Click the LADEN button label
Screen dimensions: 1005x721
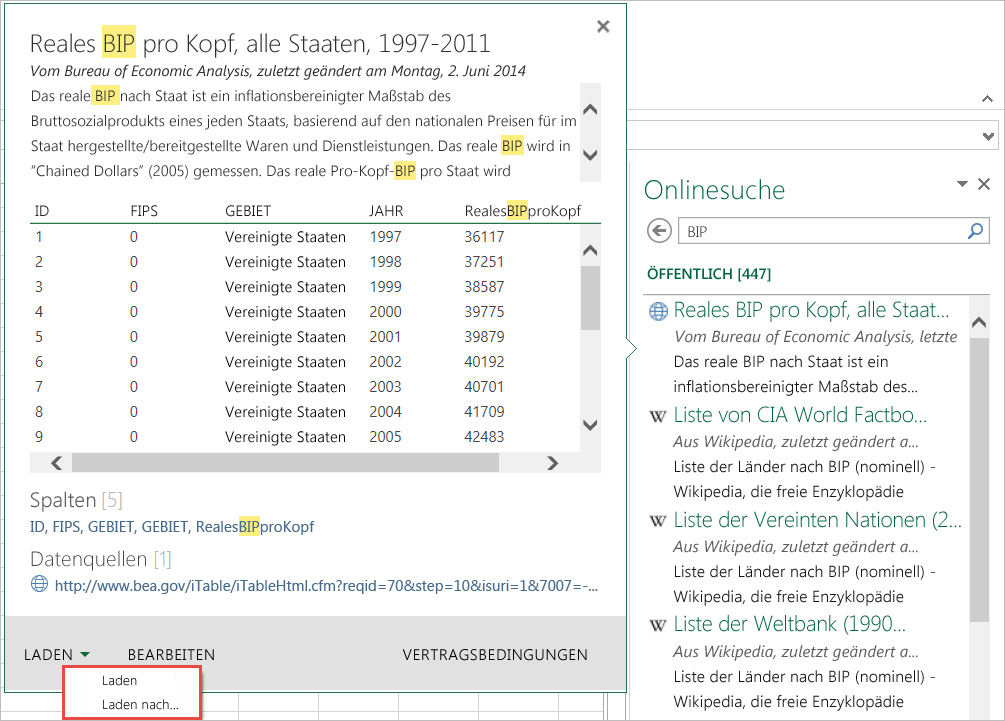[x=48, y=654]
